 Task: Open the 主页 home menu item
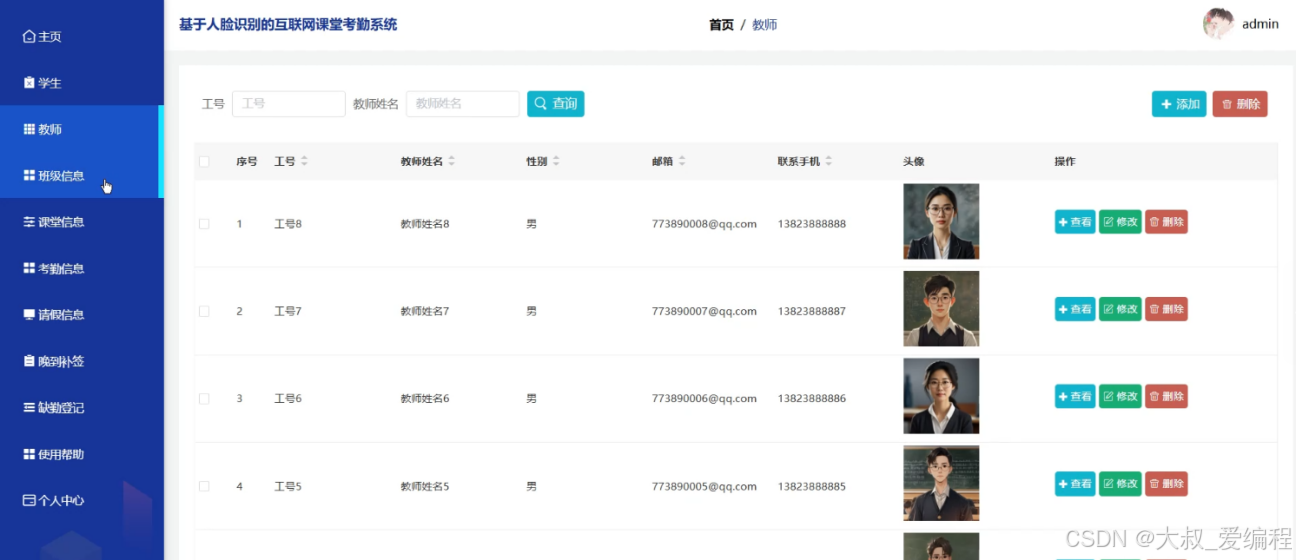(80, 37)
